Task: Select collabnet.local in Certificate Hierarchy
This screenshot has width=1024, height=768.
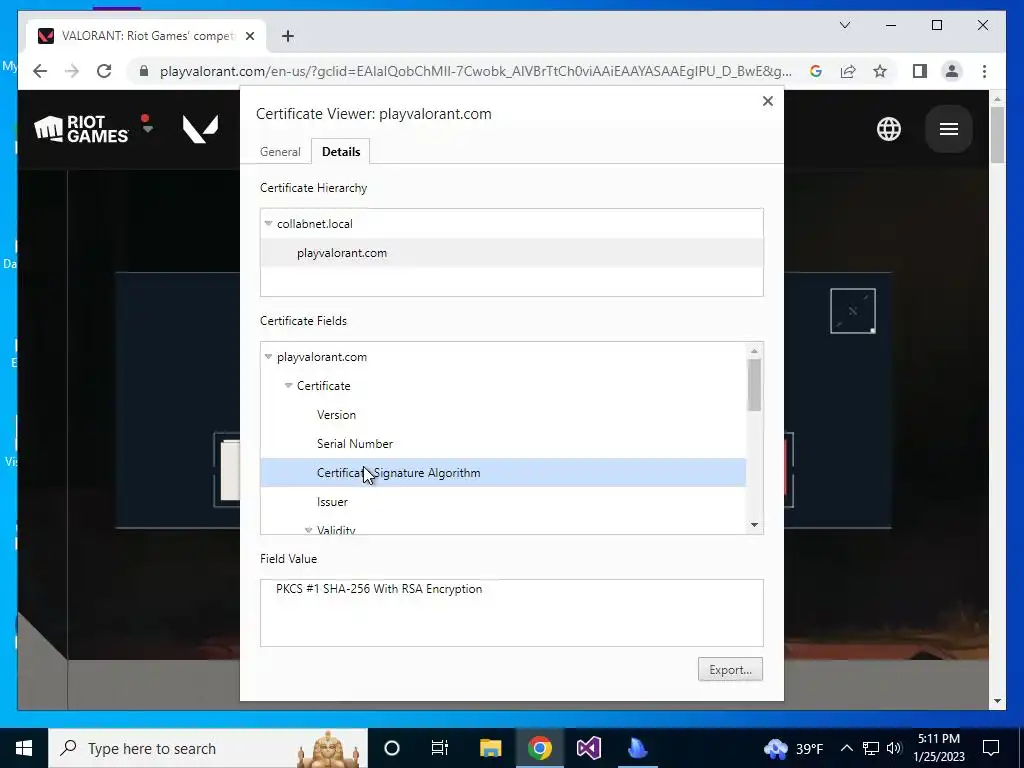Action: tap(315, 223)
